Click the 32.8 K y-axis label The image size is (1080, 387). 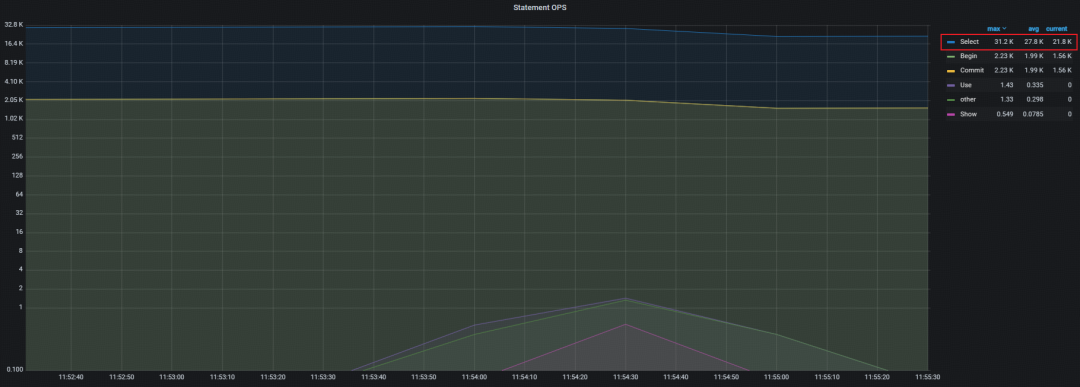tap(14, 25)
